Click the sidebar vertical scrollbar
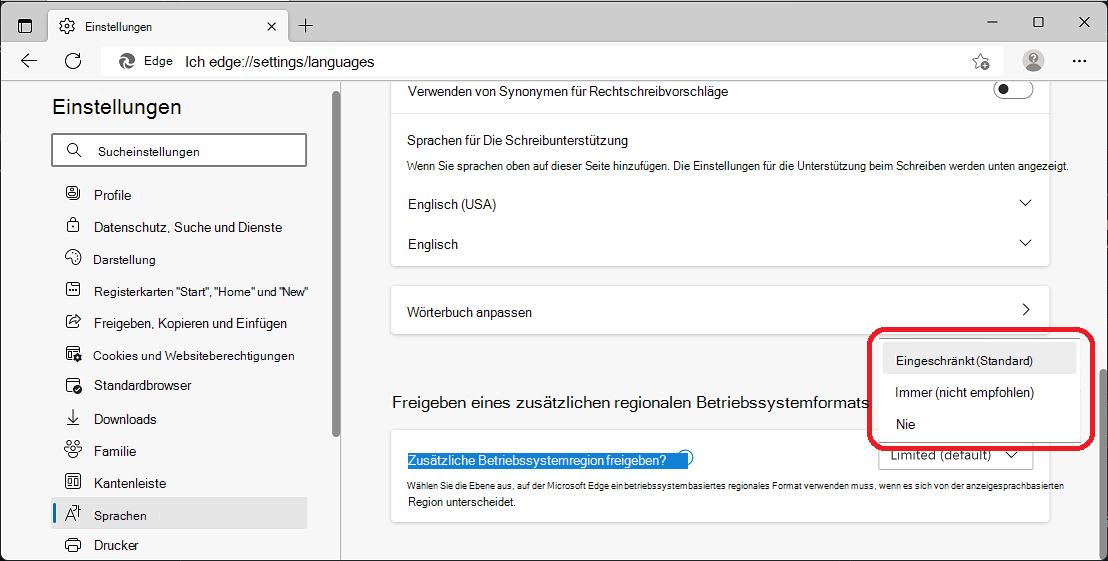This screenshot has height=561, width=1108. point(336,264)
